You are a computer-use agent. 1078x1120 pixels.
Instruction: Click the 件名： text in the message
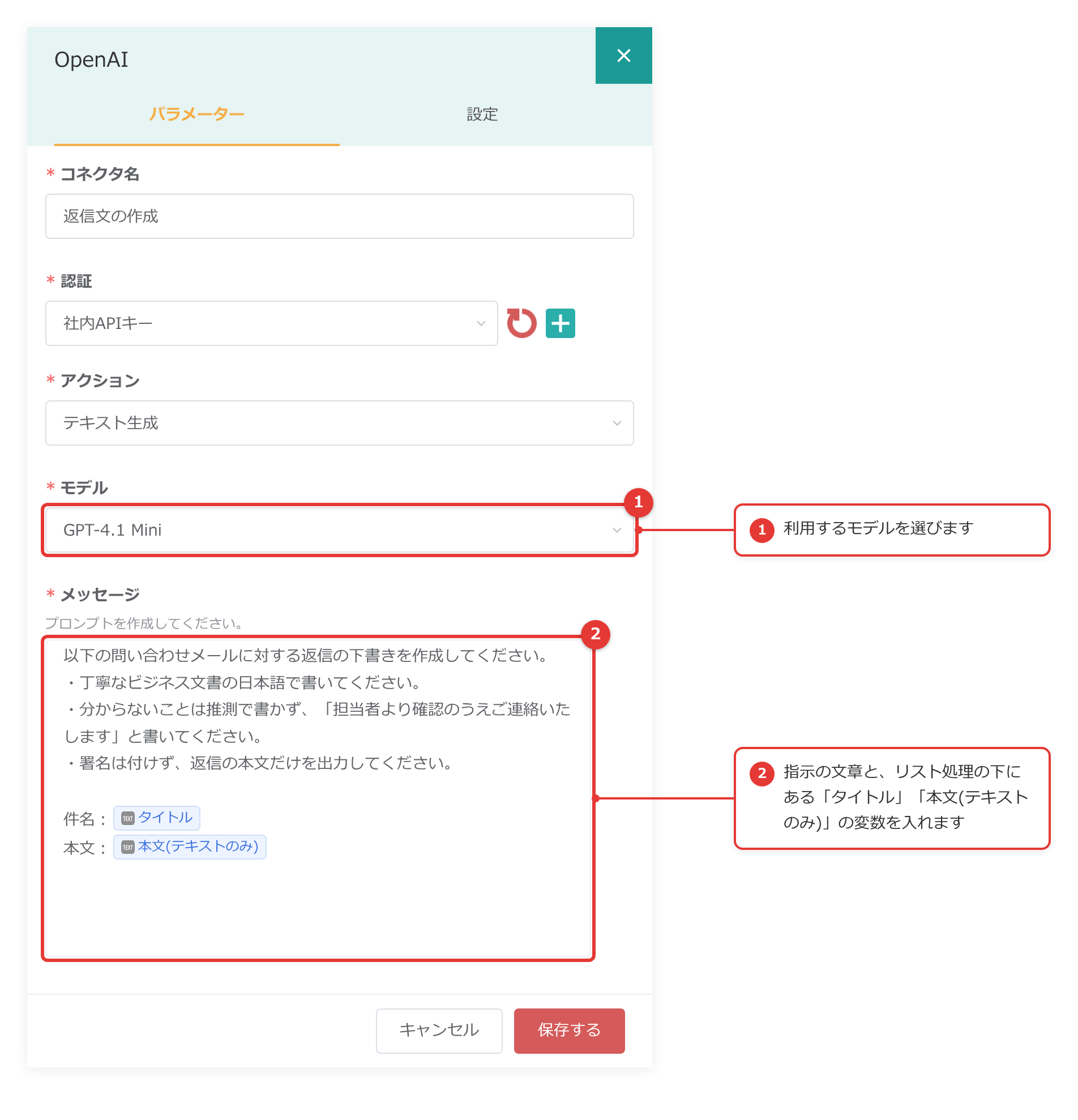coord(85,819)
